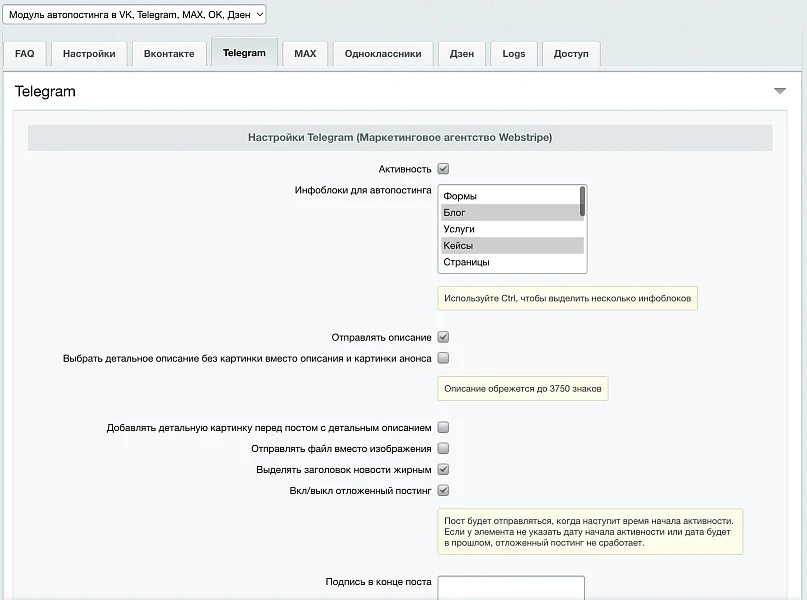Select Услуги in the infoblocks list
807x600 pixels.
tap(511, 229)
